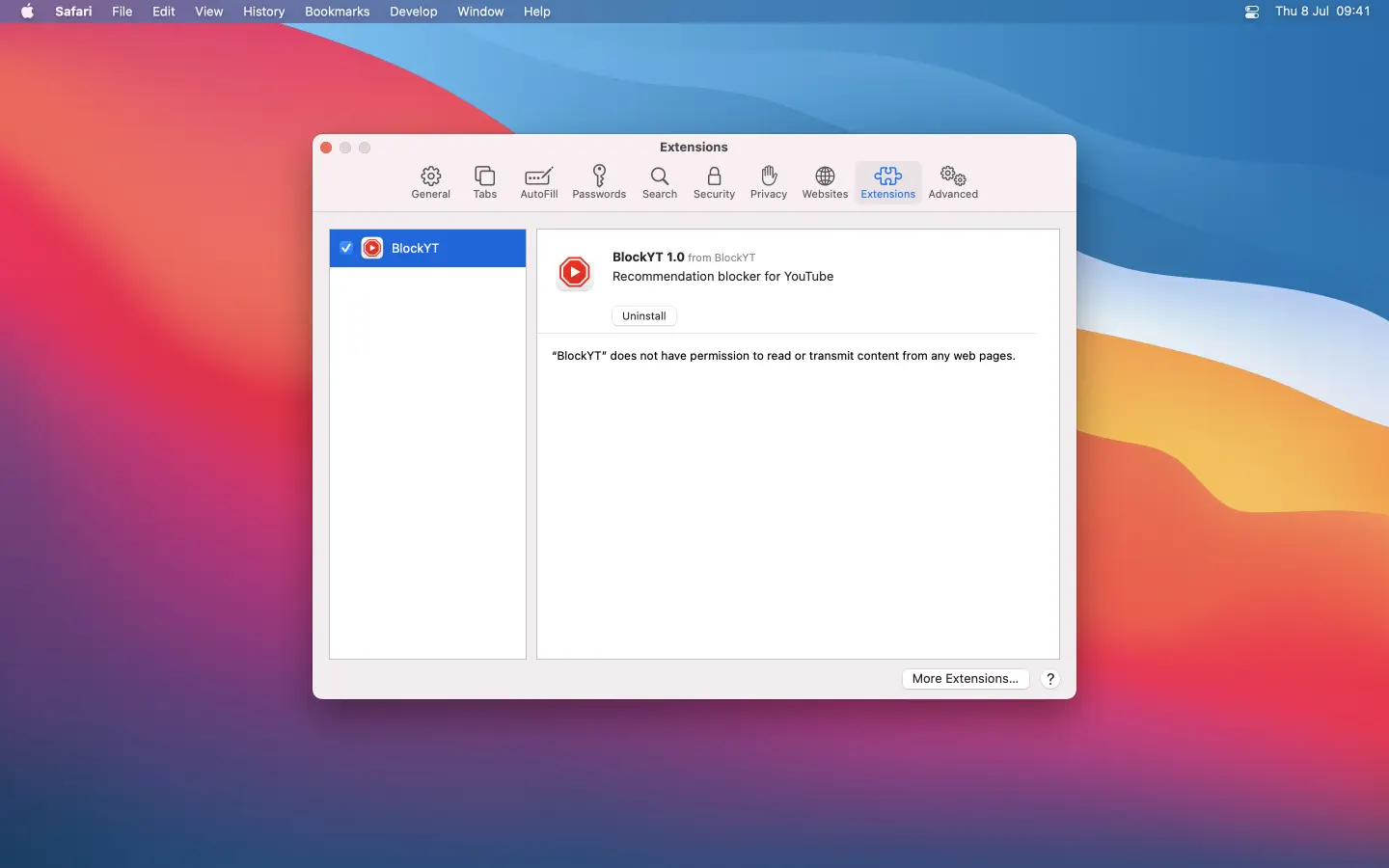
Task: Open the Search preferences pane
Action: 660,182
